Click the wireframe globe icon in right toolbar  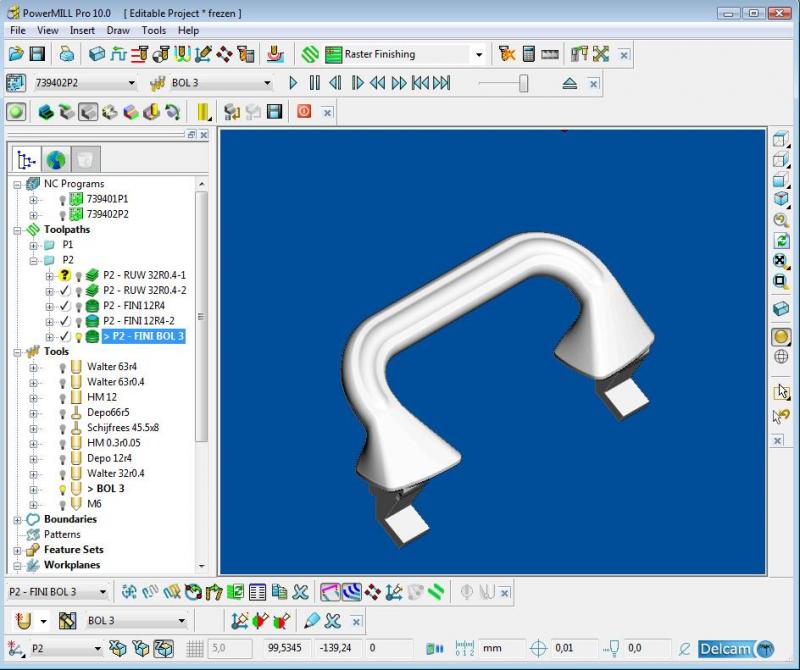click(x=781, y=357)
